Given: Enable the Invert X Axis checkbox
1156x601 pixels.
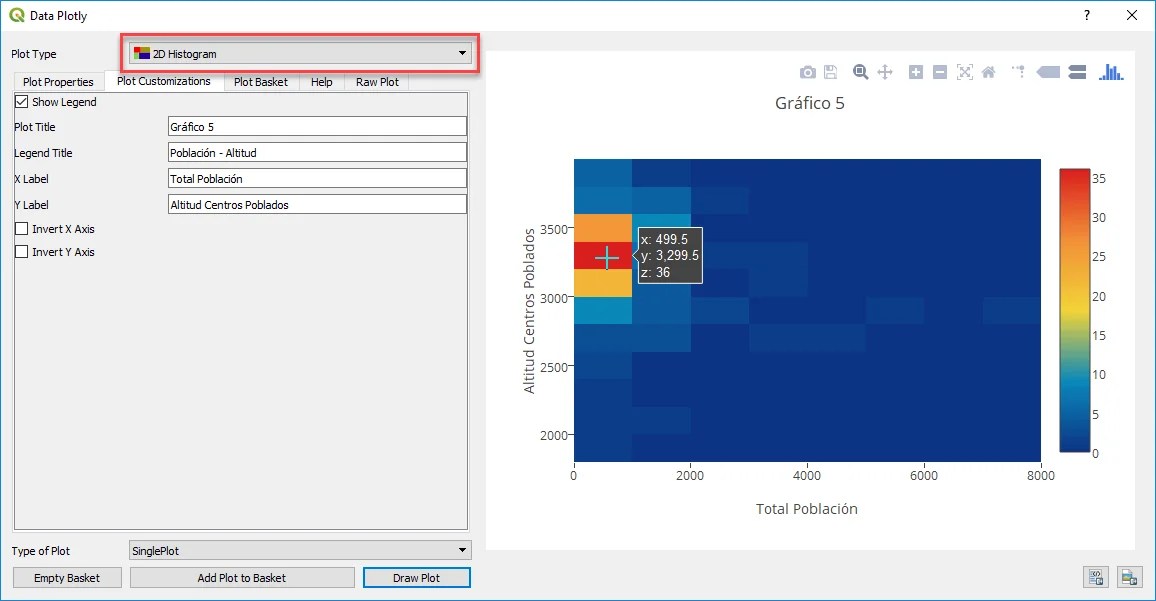Looking at the screenshot, I should pos(22,229).
